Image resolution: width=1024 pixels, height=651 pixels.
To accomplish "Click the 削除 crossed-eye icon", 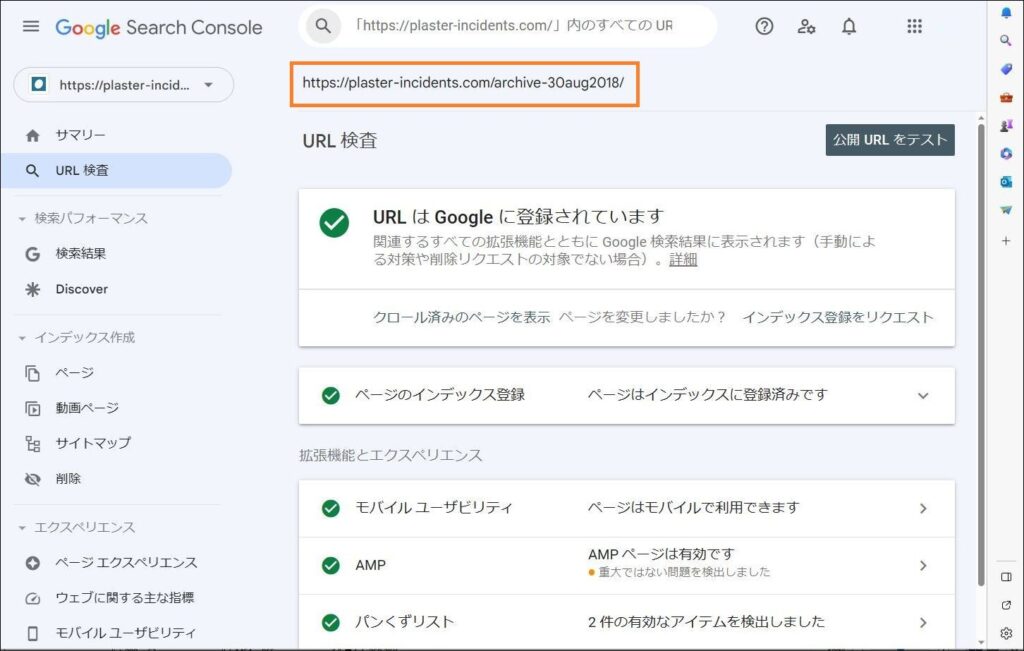I will 32,479.
